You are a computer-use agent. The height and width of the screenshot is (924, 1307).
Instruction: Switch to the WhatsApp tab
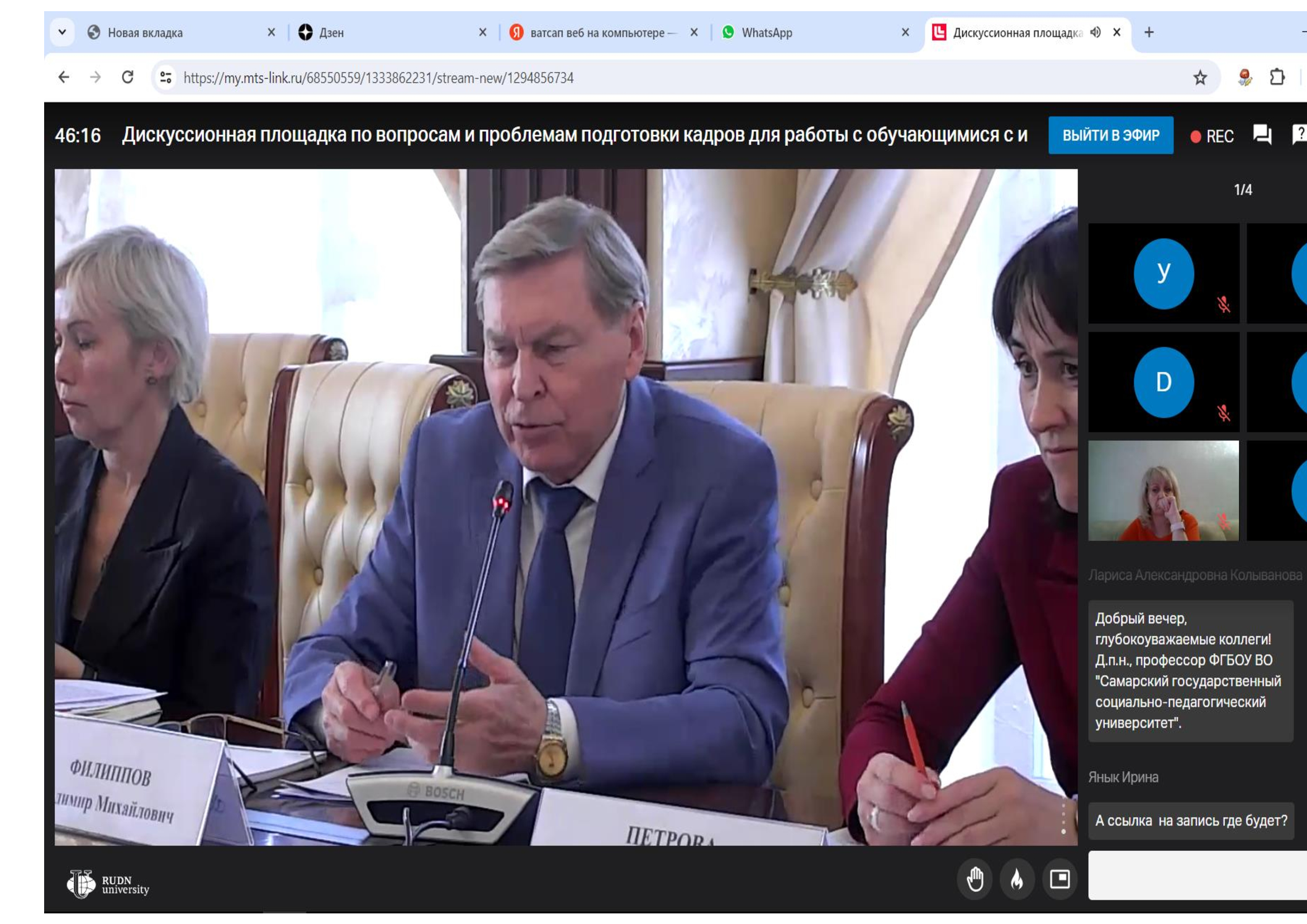coord(766,32)
